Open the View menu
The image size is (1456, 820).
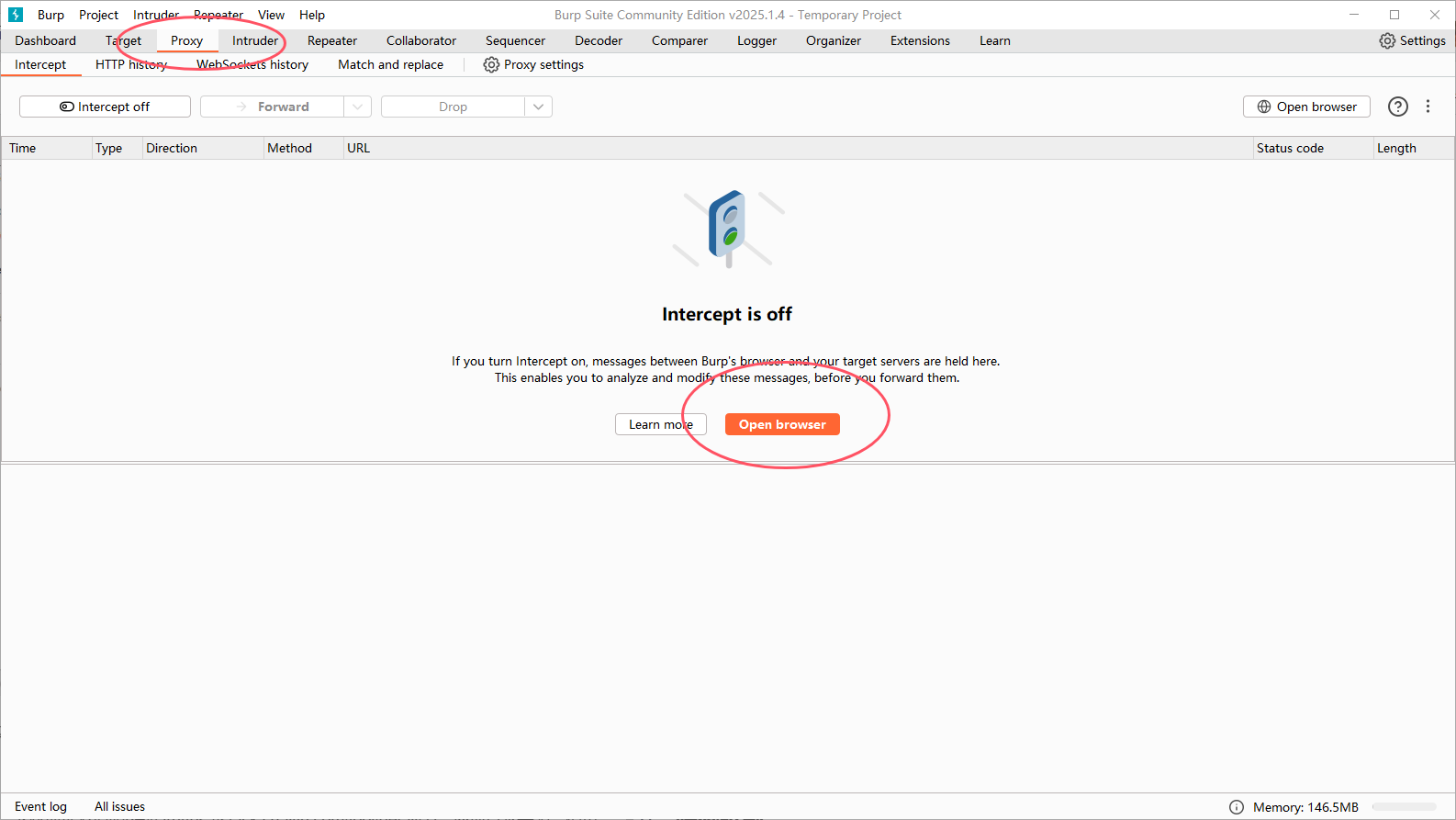[x=271, y=15]
